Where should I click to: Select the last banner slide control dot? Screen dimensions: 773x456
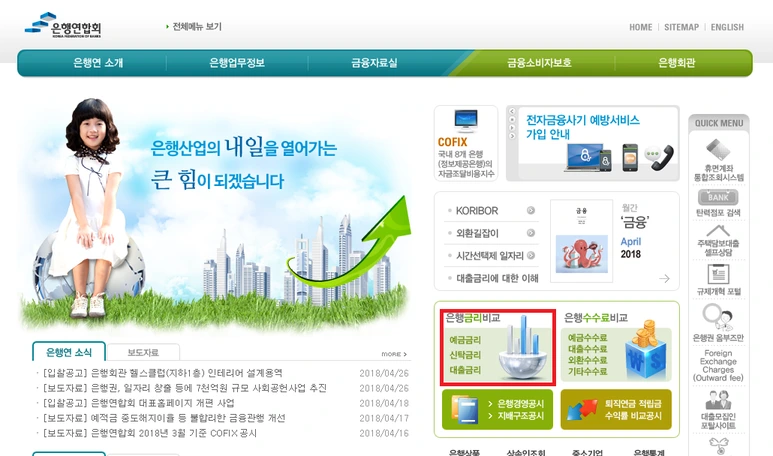512,136
